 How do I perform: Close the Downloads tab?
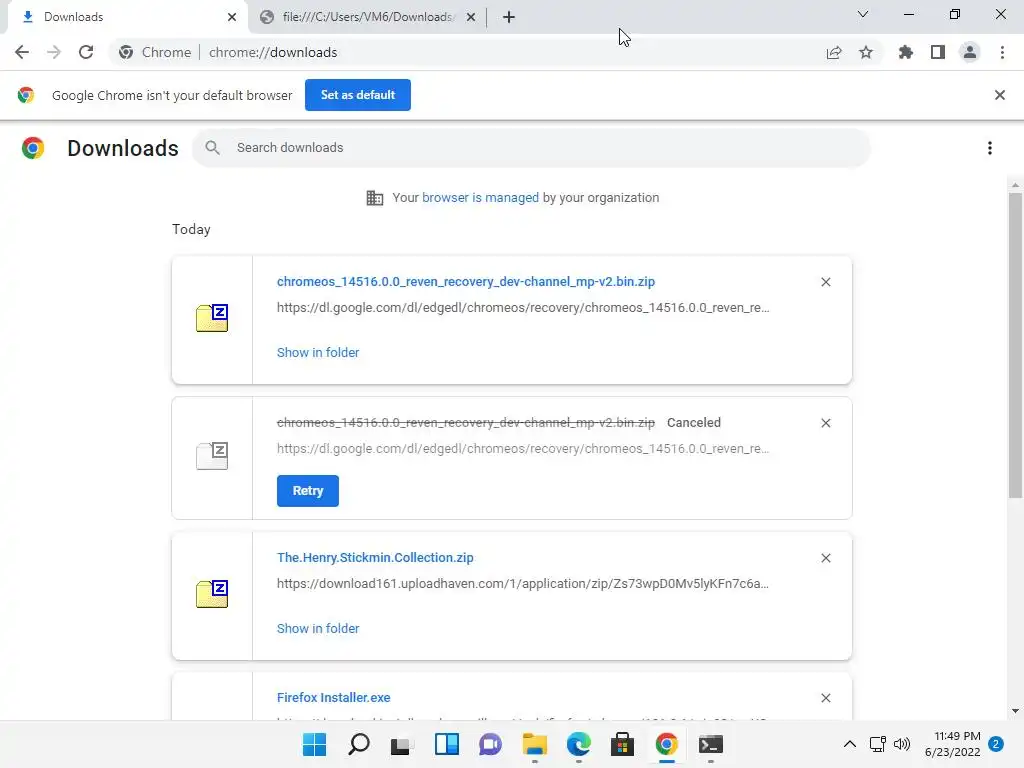[232, 17]
